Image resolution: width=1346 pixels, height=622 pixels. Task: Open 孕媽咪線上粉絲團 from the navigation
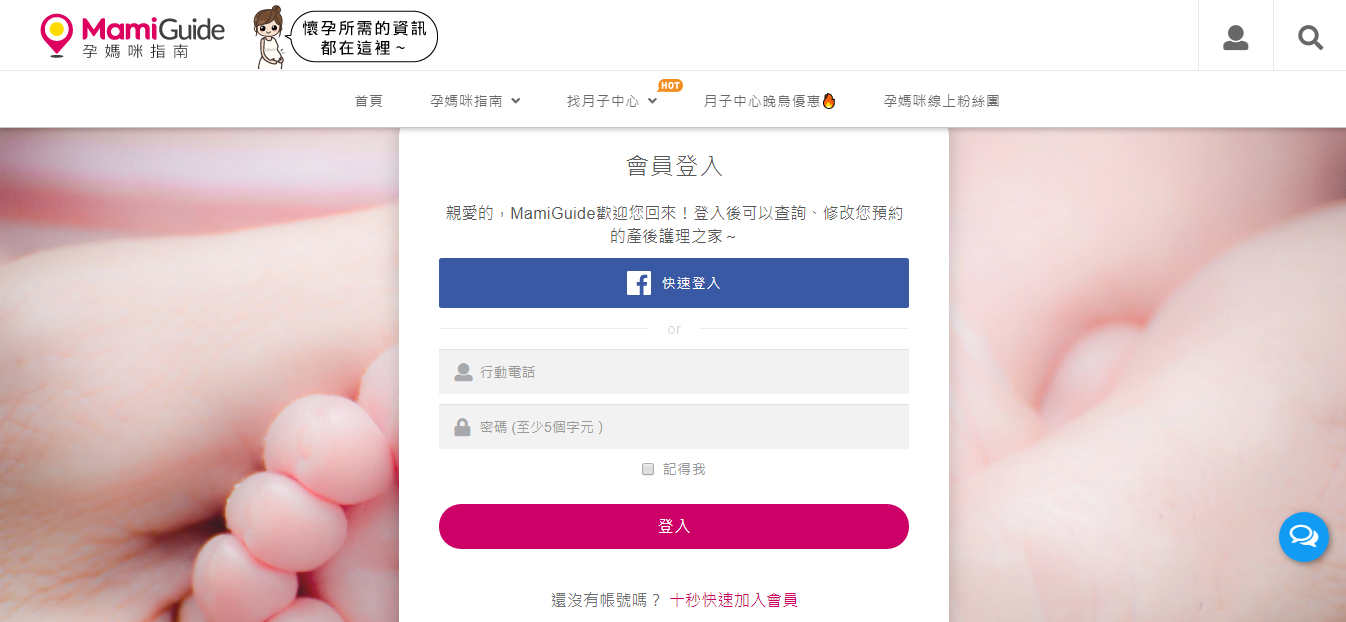click(x=941, y=100)
